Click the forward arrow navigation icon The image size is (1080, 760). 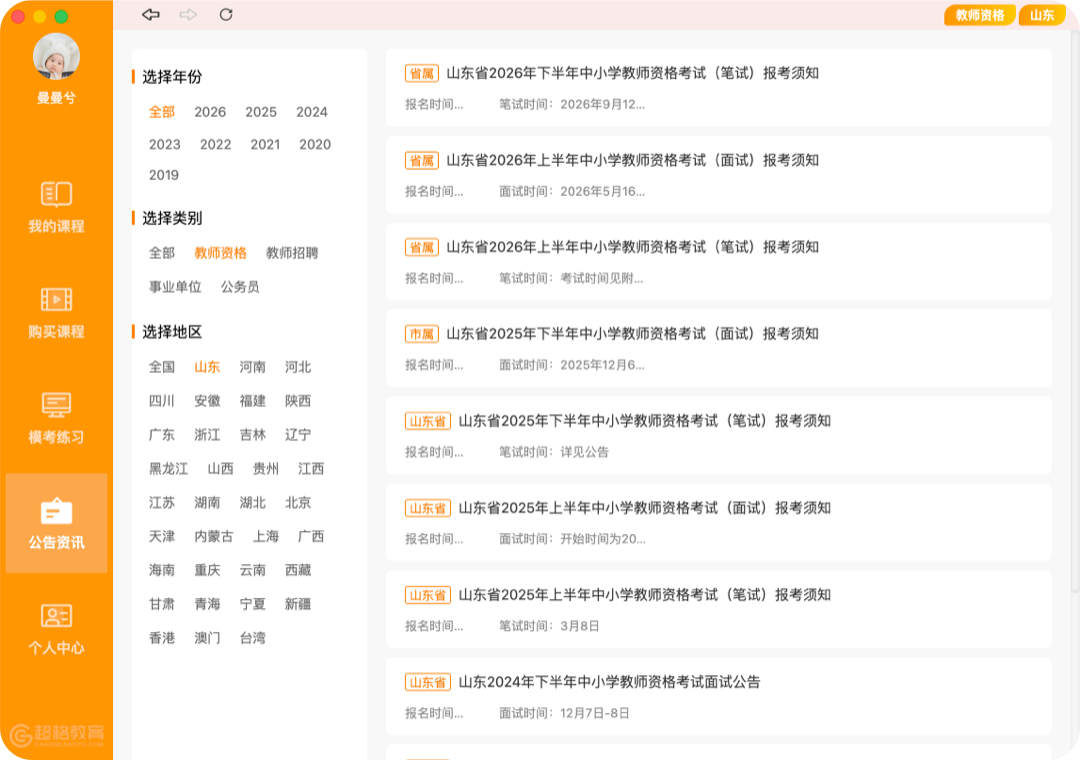tap(188, 14)
